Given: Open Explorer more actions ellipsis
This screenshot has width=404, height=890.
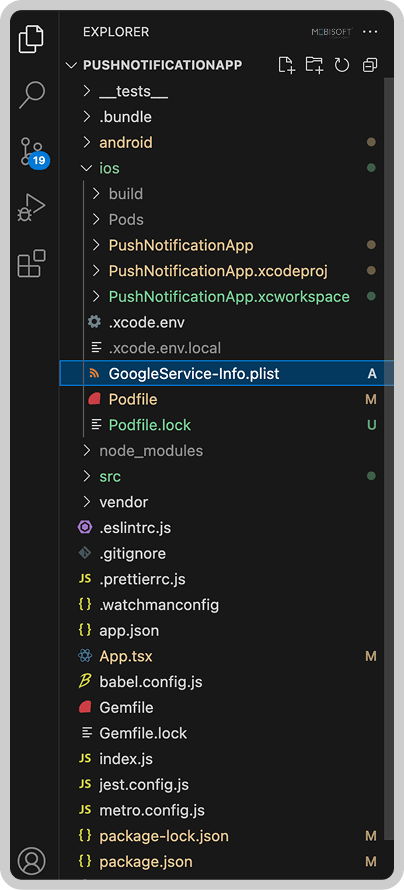Looking at the screenshot, I should click(370, 32).
